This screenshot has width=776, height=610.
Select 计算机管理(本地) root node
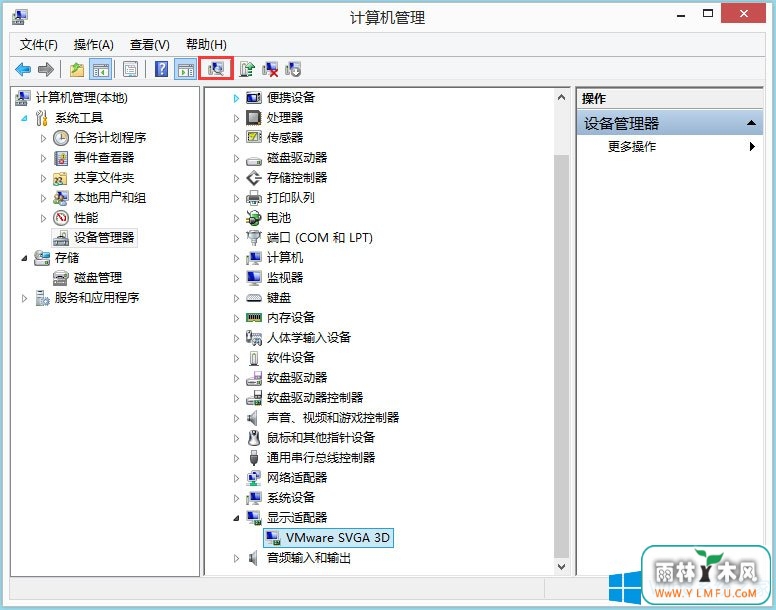[x=82, y=98]
